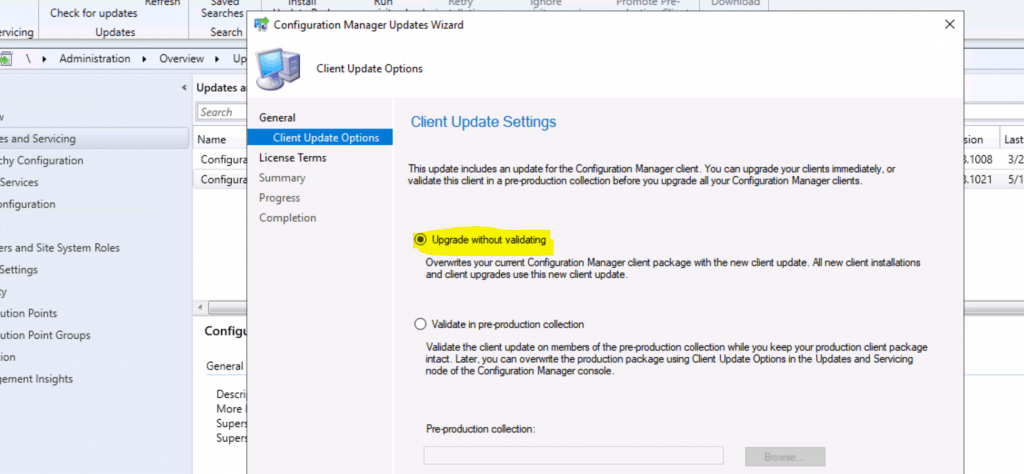This screenshot has width=1024, height=474.
Task: Switch to General tab in details pane
Action: click(225, 366)
